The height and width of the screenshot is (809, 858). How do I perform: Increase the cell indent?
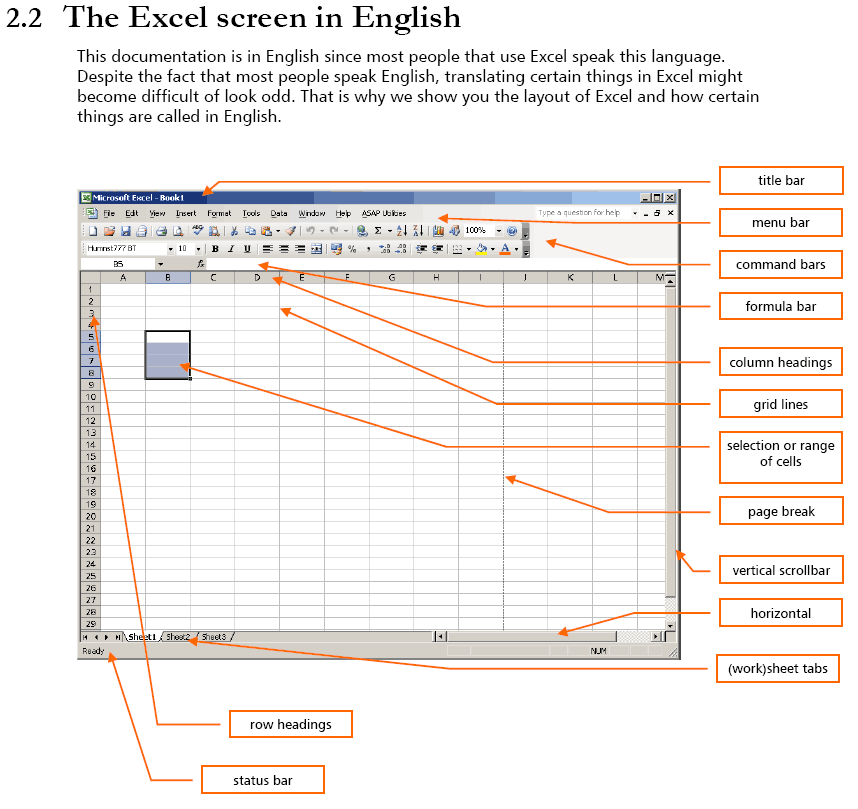click(x=437, y=249)
